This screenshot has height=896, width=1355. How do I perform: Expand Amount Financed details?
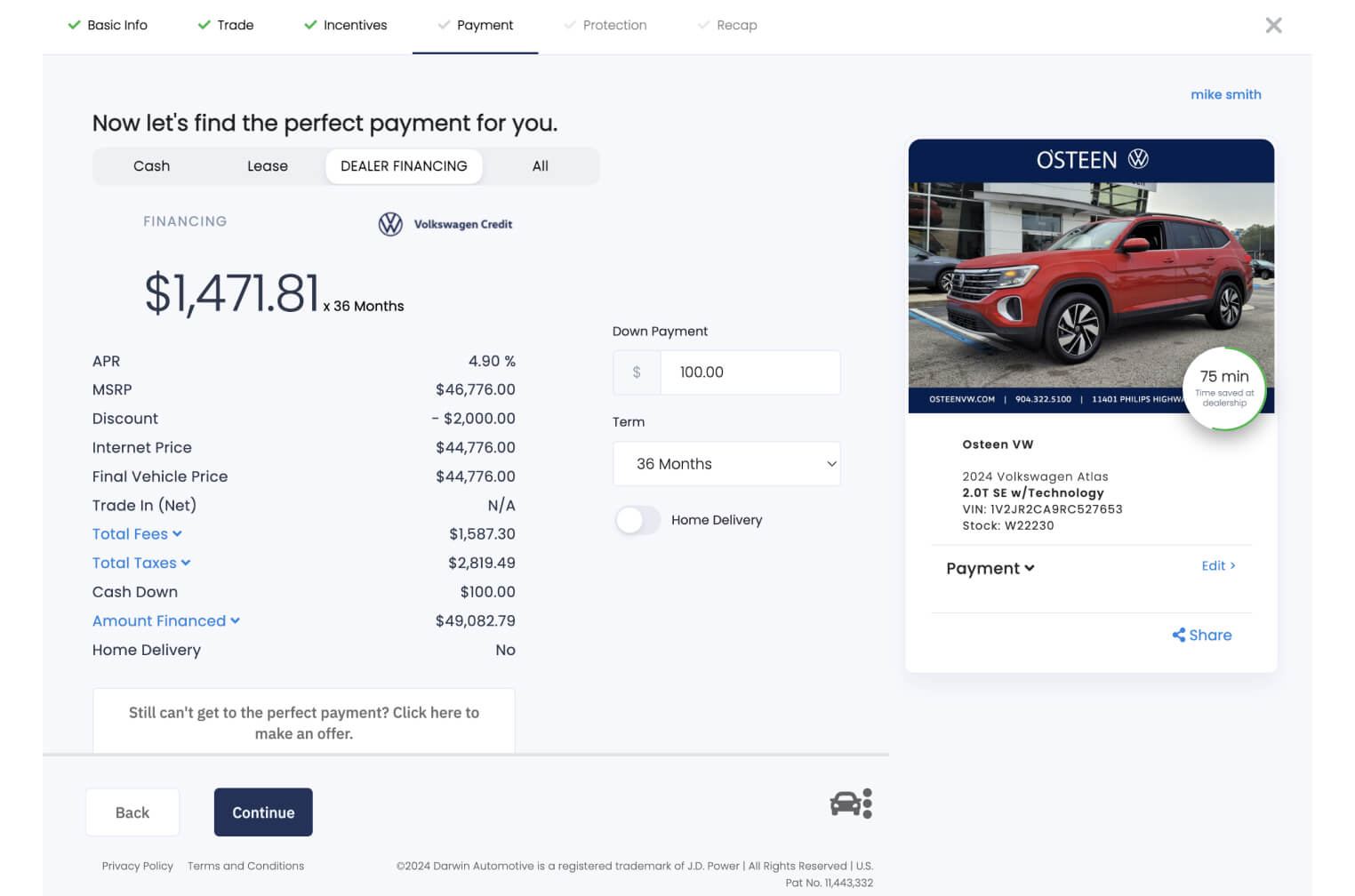click(166, 620)
